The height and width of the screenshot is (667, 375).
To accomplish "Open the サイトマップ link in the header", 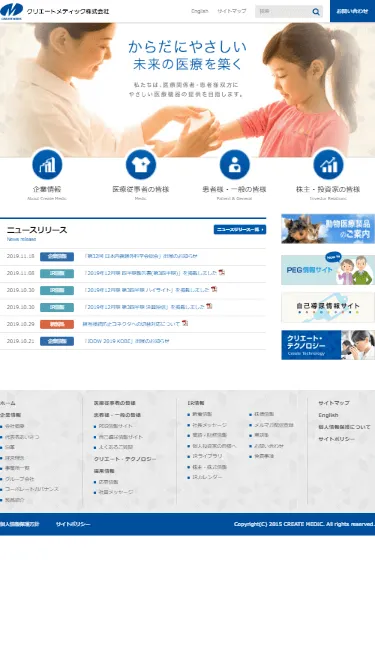I will [x=232, y=11].
